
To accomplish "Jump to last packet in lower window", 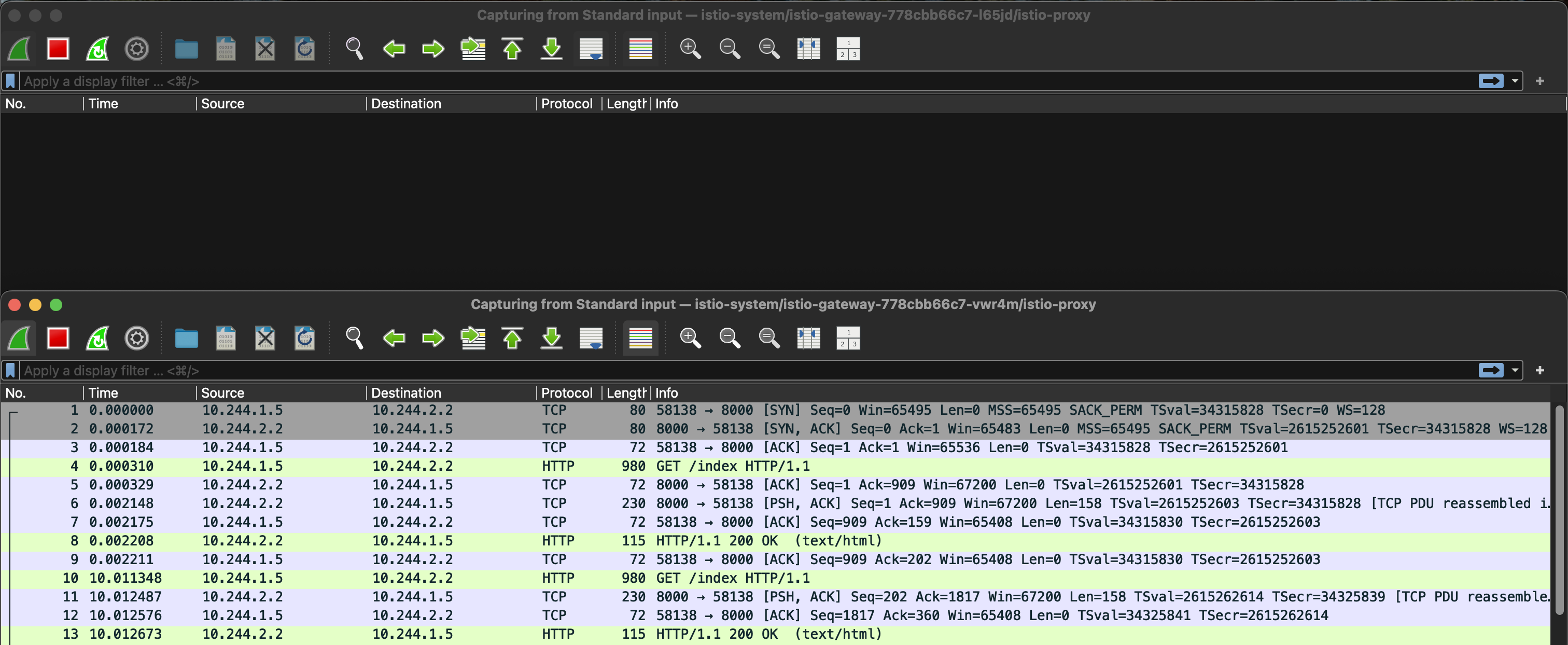I will pos(552,339).
